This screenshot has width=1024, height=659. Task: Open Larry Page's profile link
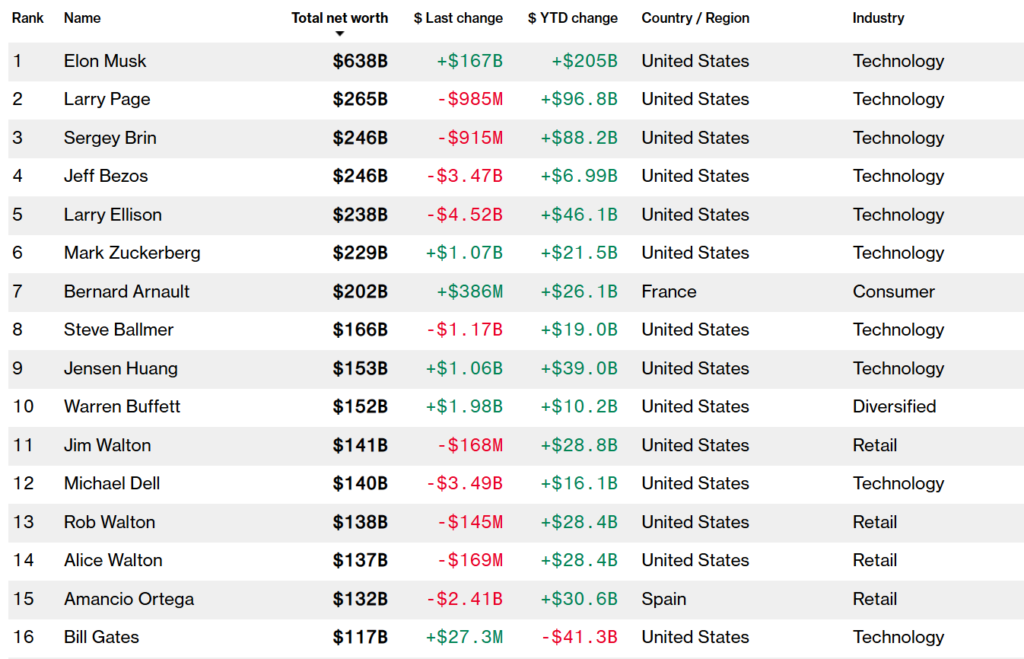(107, 99)
